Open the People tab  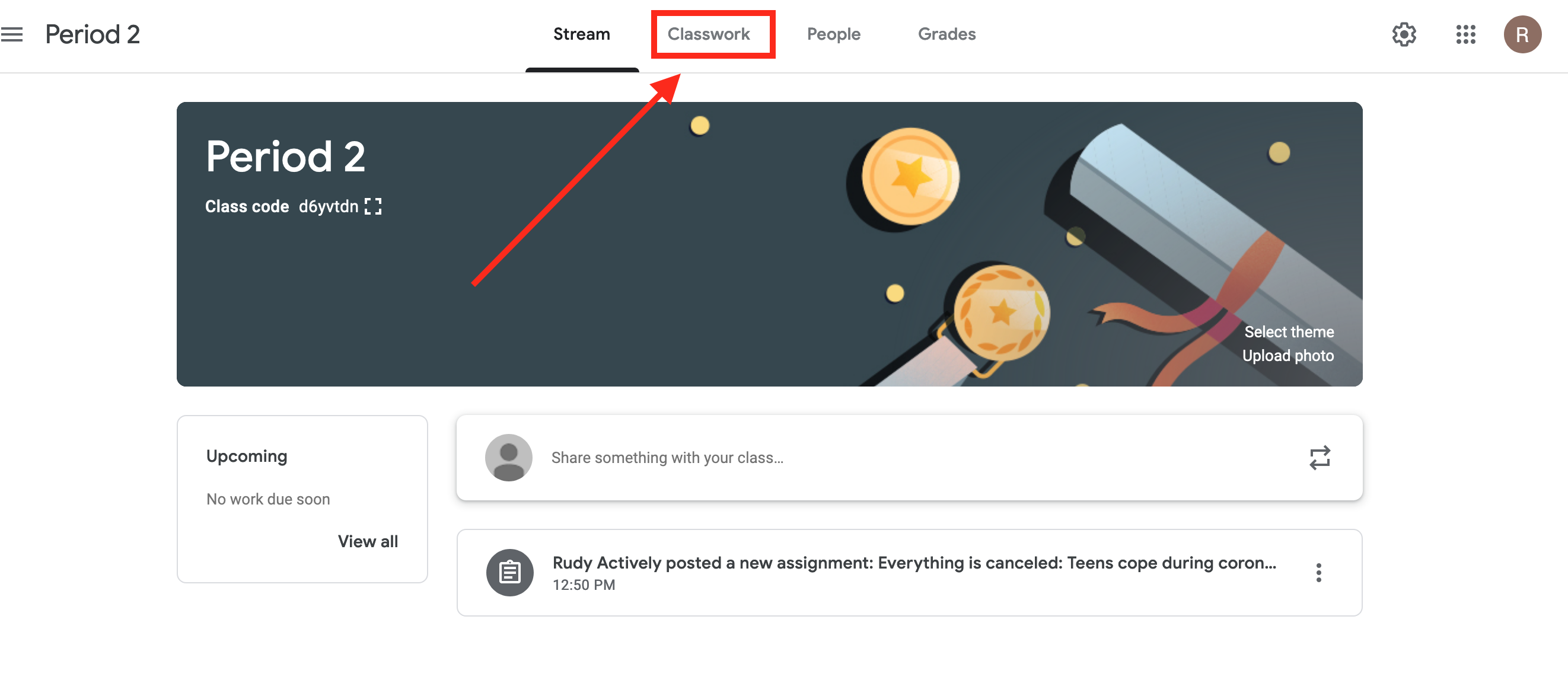click(x=833, y=34)
